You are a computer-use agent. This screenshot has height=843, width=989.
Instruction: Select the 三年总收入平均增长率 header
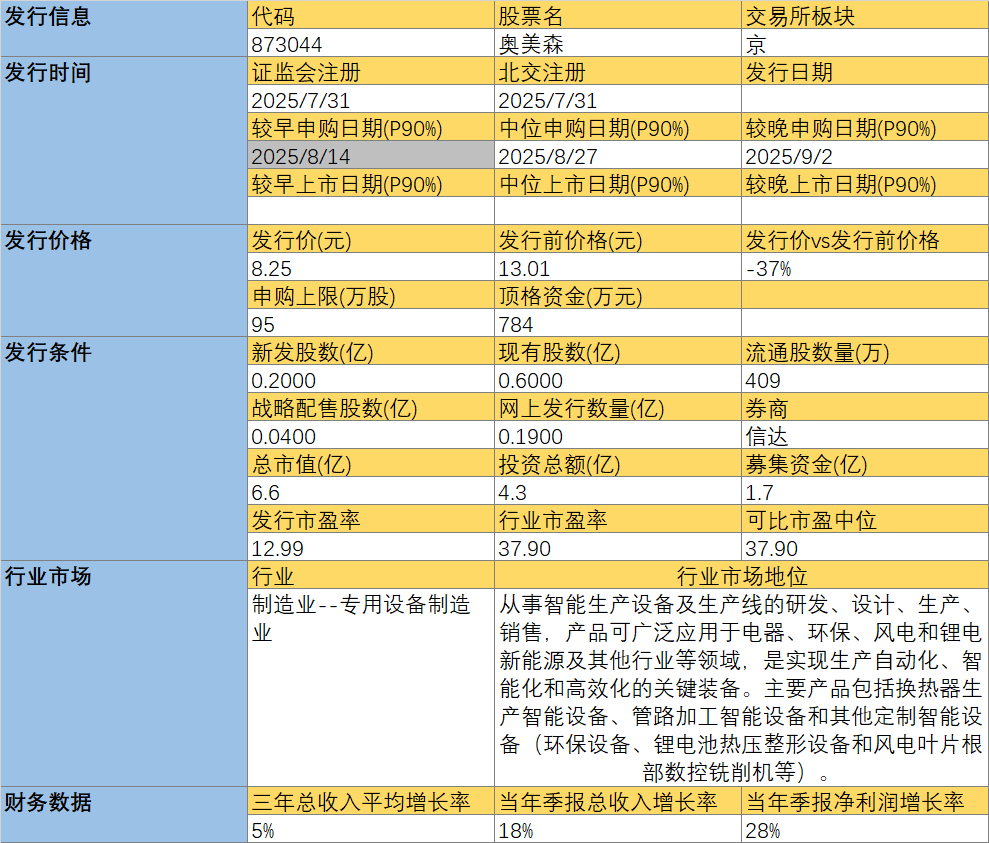[371, 800]
